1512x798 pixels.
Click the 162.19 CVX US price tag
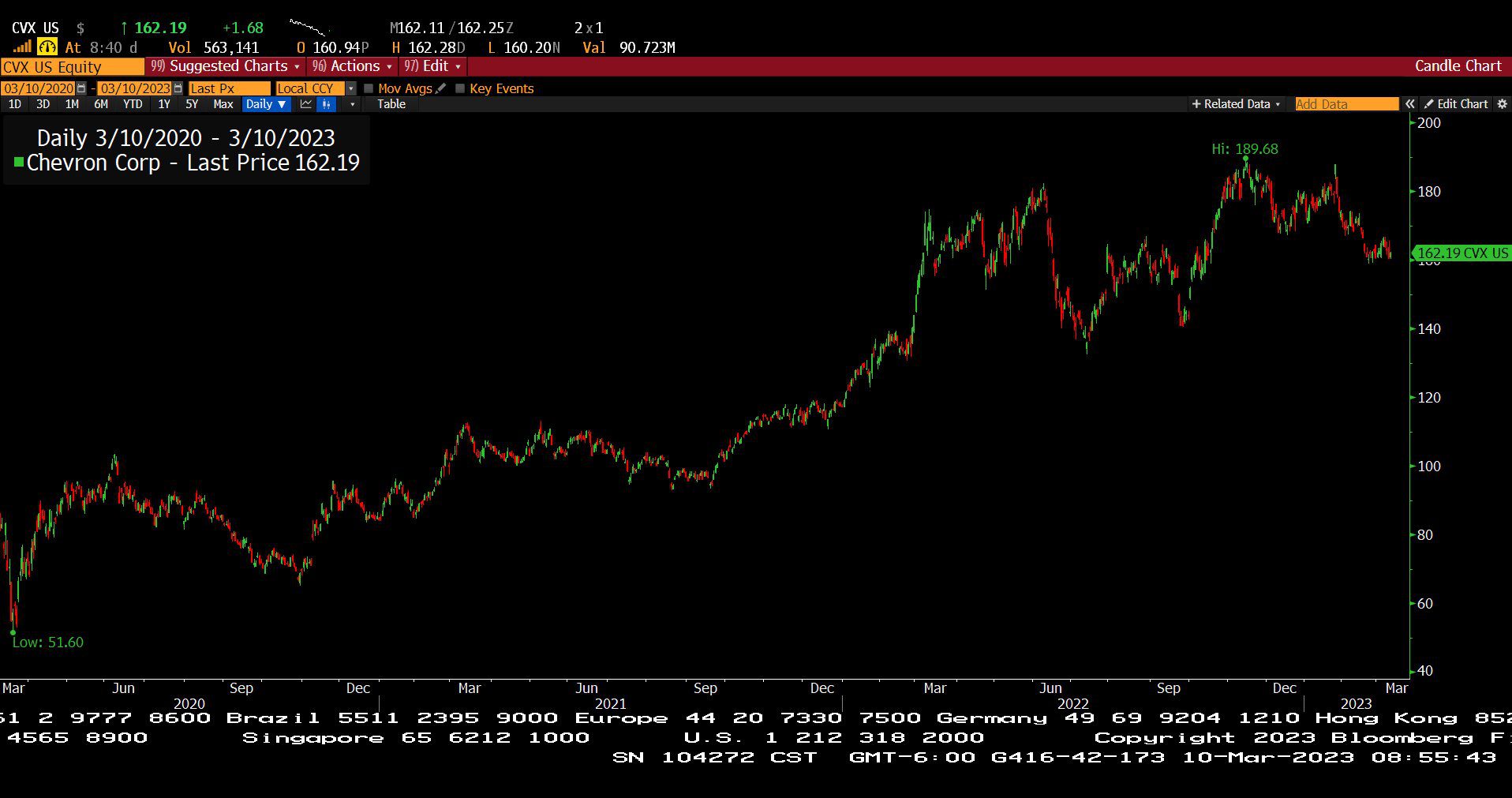1461,253
